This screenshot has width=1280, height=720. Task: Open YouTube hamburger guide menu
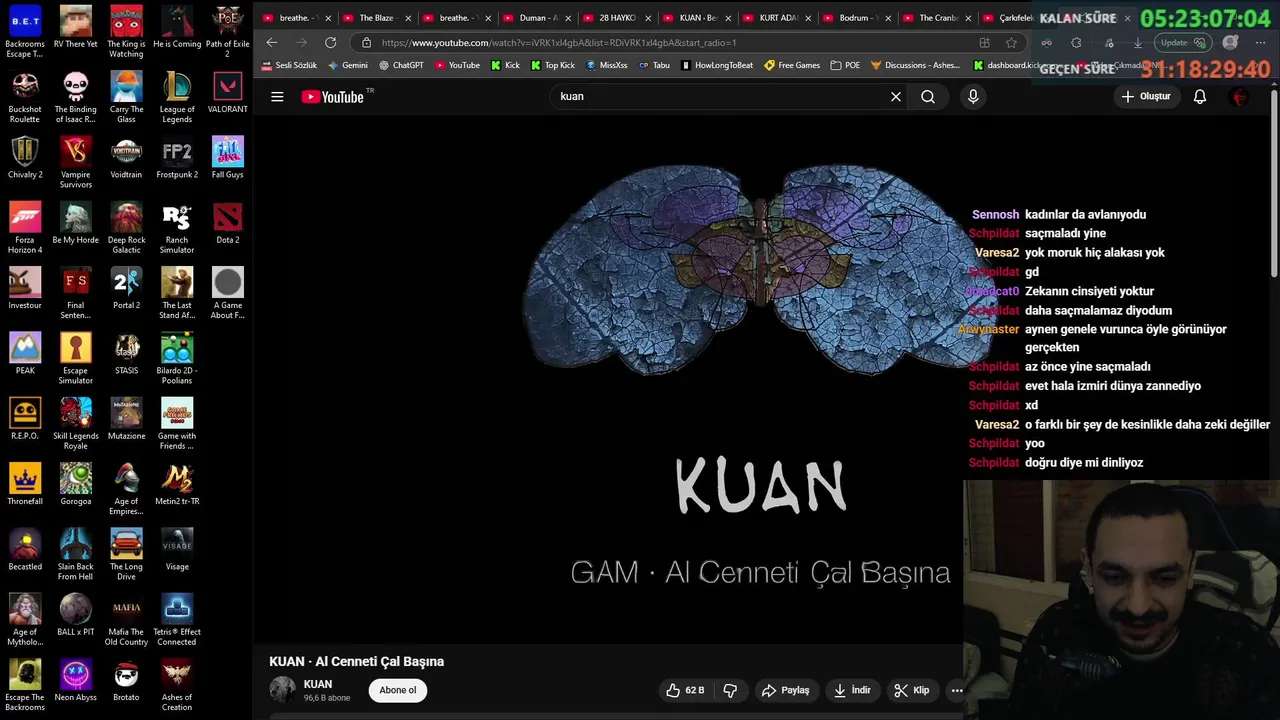coord(277,97)
